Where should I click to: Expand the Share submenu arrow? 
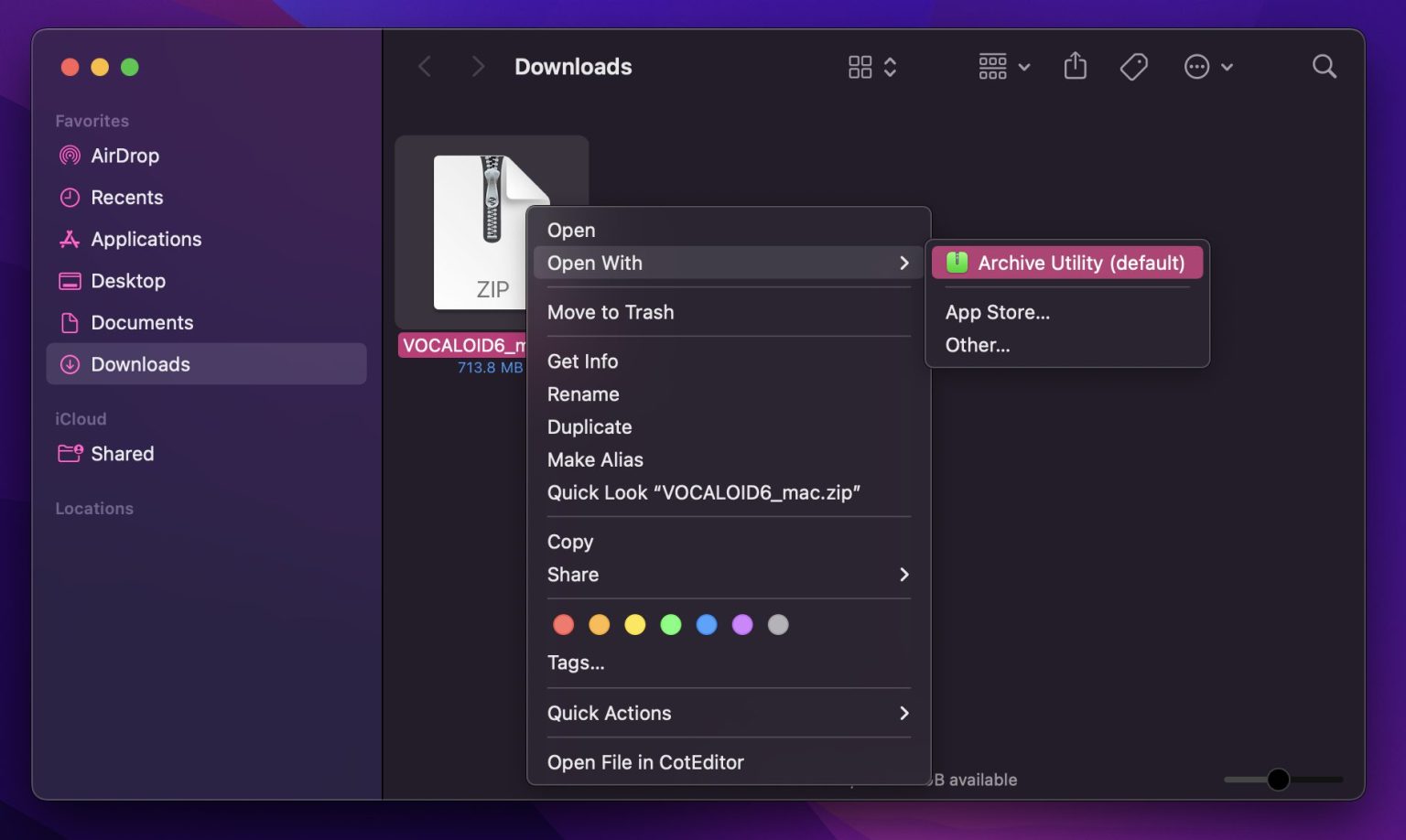pyautogui.click(x=903, y=575)
